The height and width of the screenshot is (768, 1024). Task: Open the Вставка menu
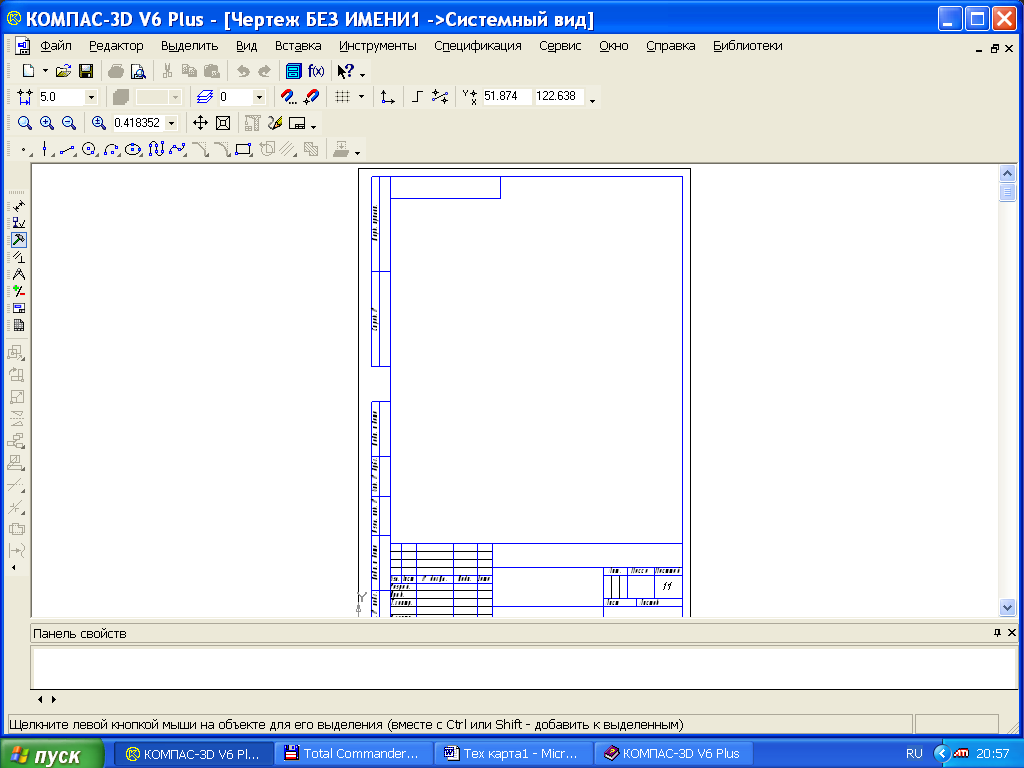coord(298,46)
